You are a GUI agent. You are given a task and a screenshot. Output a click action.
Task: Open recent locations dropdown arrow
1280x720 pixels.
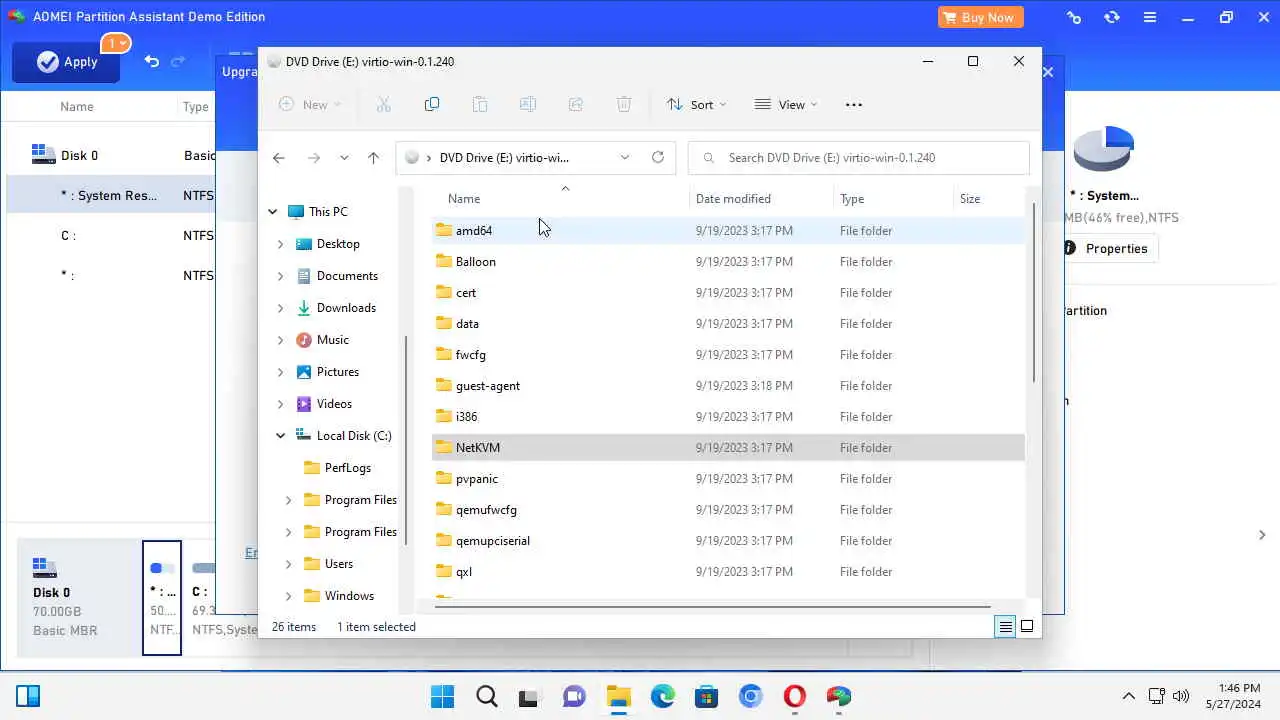pyautogui.click(x=344, y=158)
